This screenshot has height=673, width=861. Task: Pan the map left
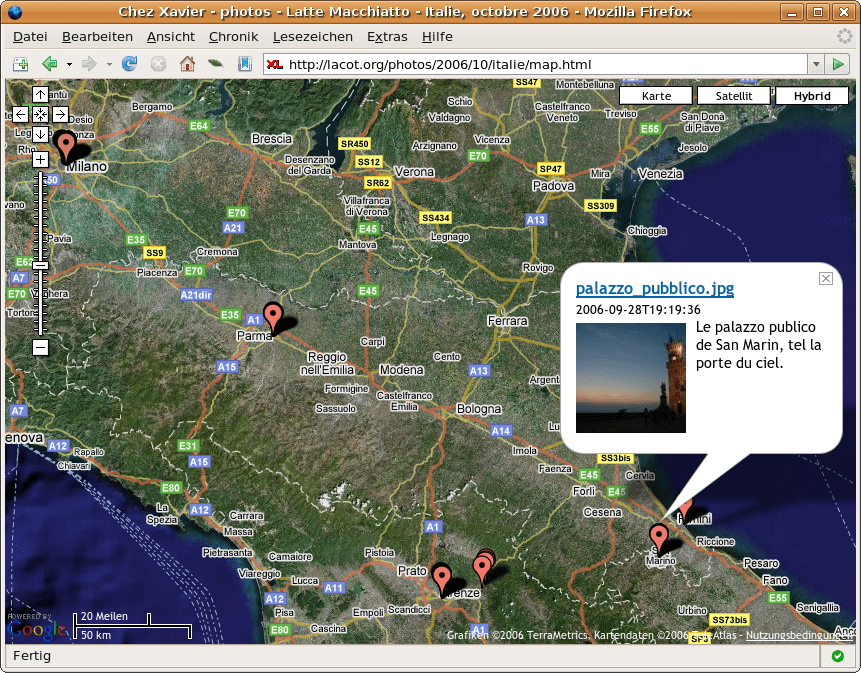(20, 114)
